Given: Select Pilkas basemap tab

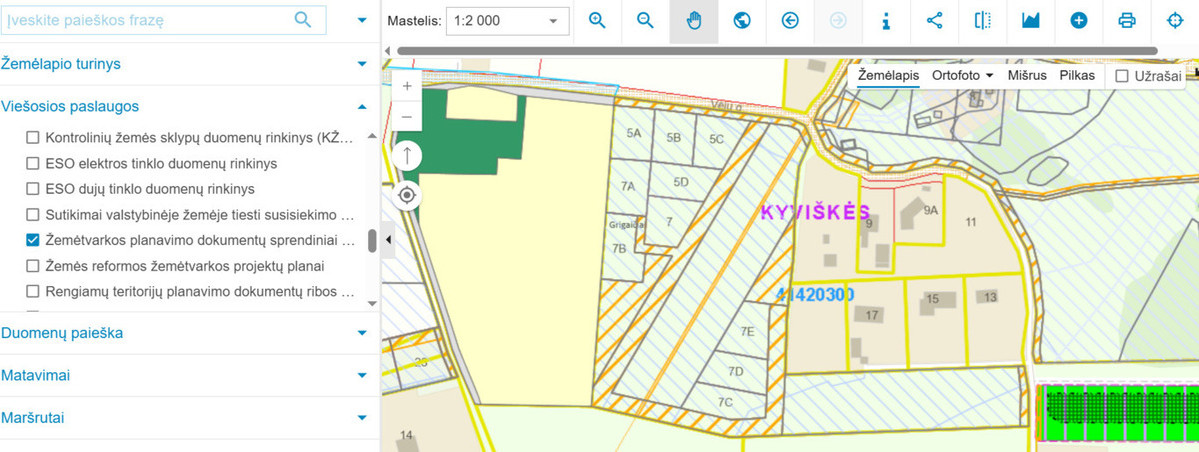Looking at the screenshot, I should coord(1077,75).
